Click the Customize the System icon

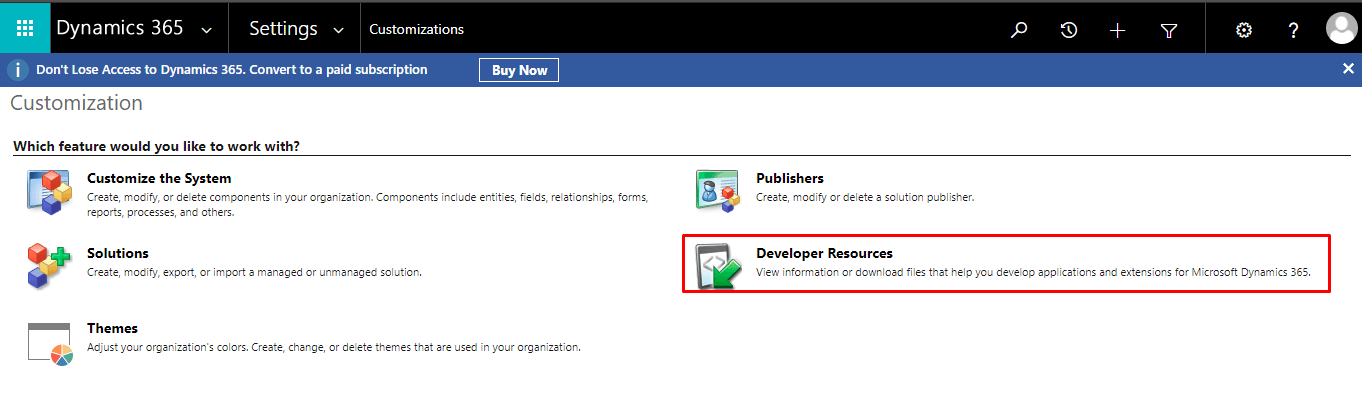pyautogui.click(x=50, y=193)
